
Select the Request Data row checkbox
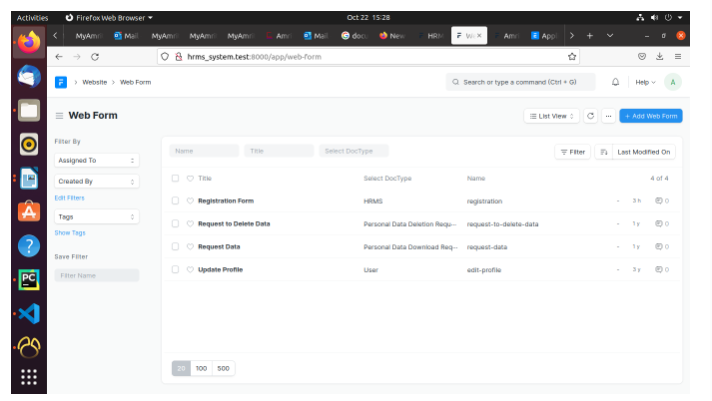pyautogui.click(x=175, y=246)
